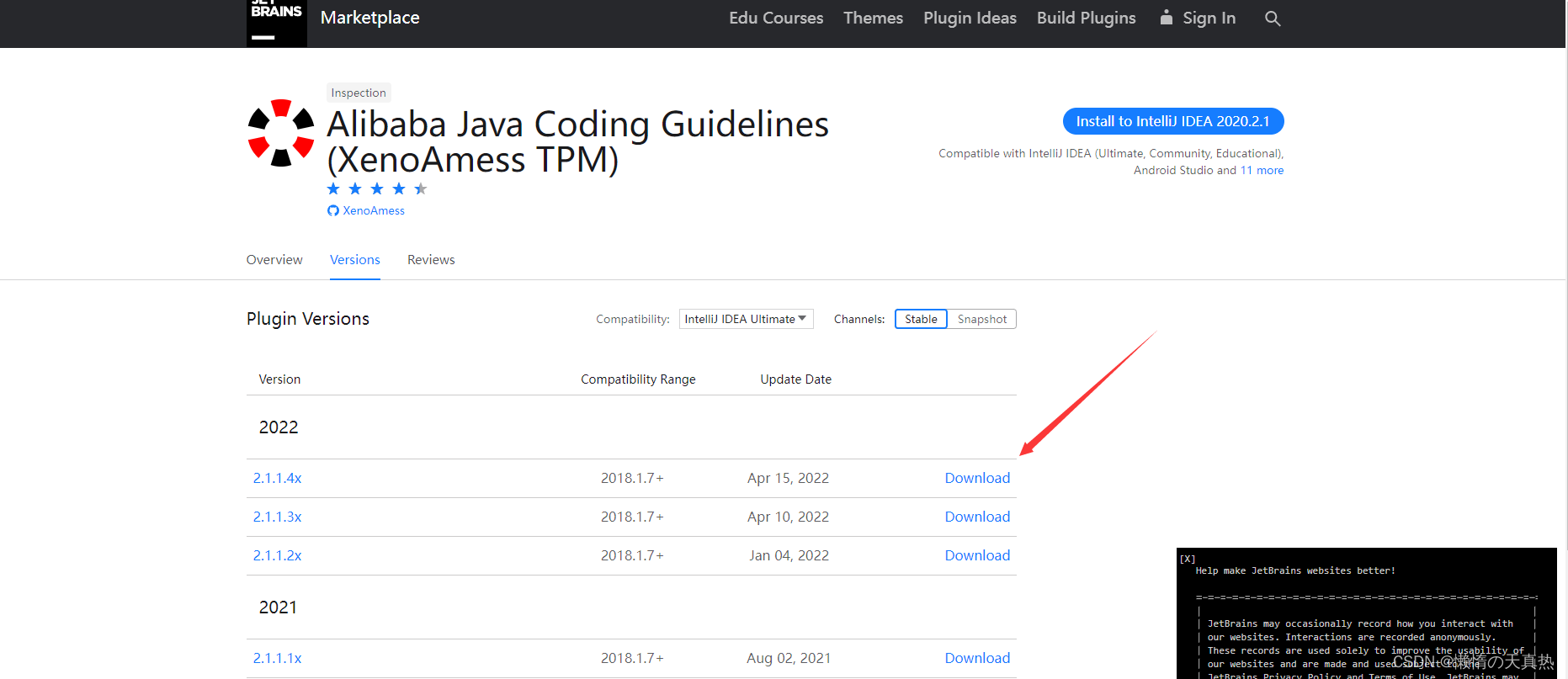
Task: Click the 'Apr 10, 2022' update date
Action: [788, 517]
